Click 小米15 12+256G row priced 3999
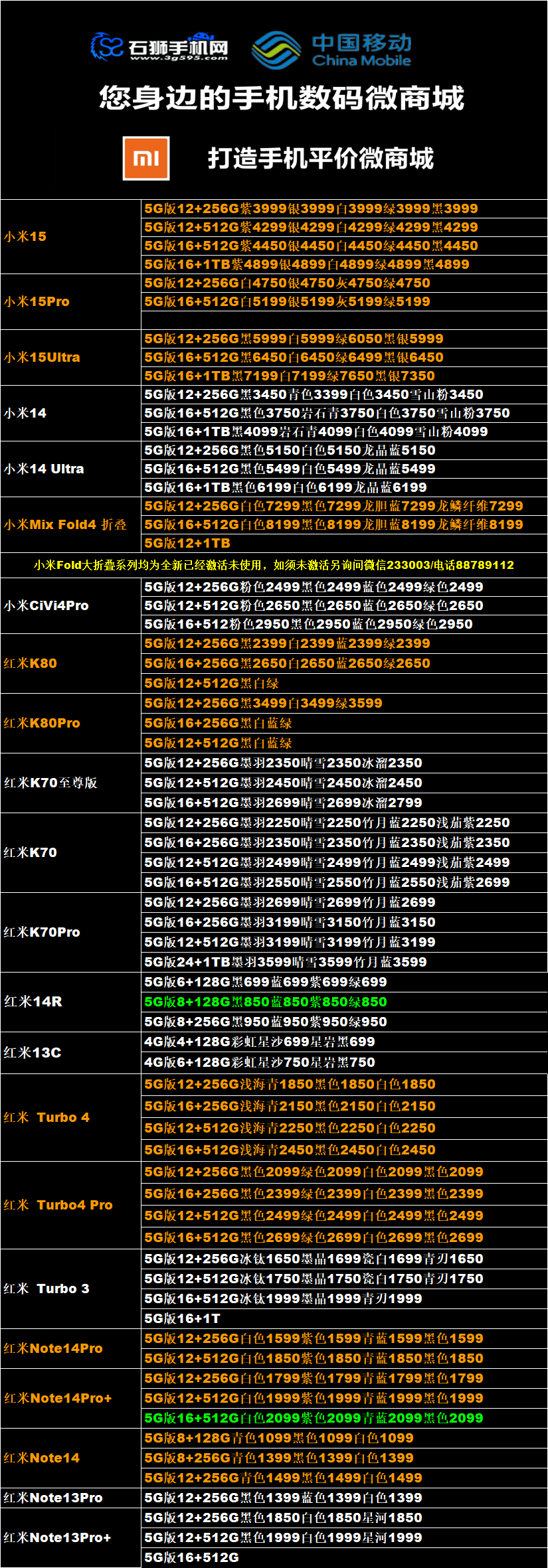Screen dimensions: 548x1568 pos(344,208)
